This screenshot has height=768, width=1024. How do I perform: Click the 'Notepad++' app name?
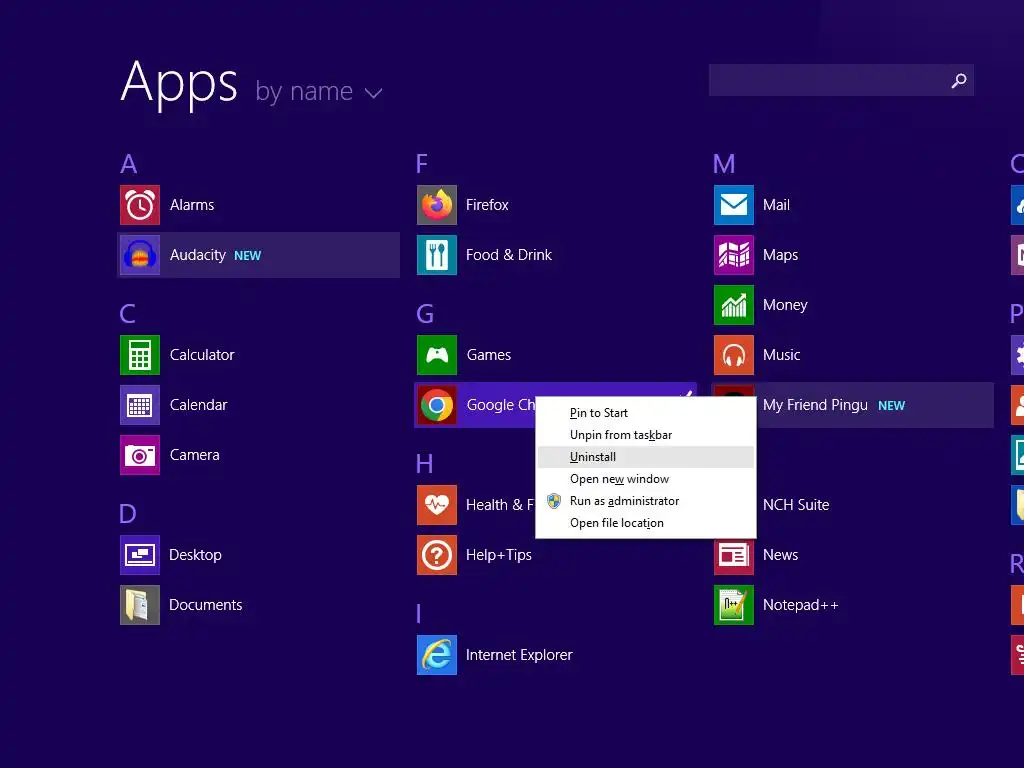pos(801,605)
